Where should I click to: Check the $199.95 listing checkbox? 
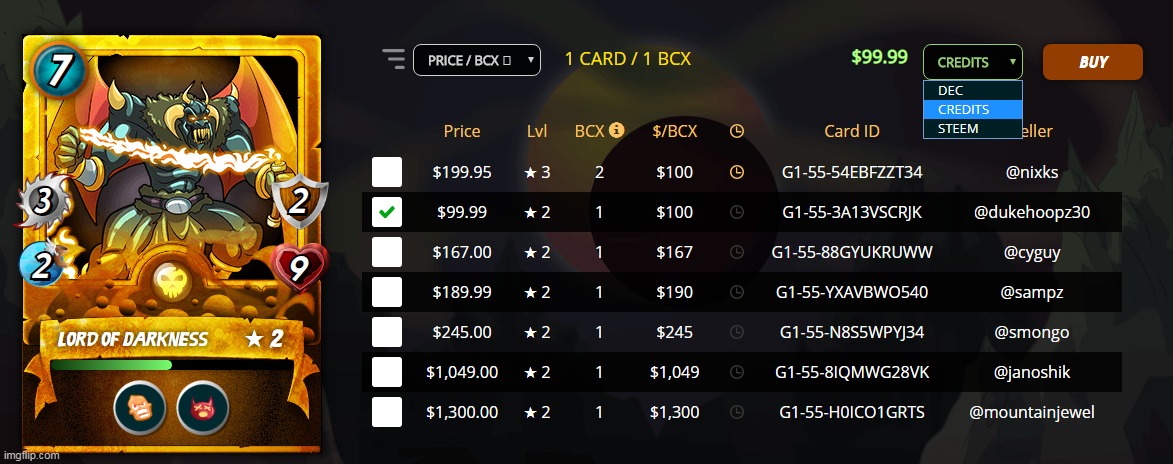point(387,172)
